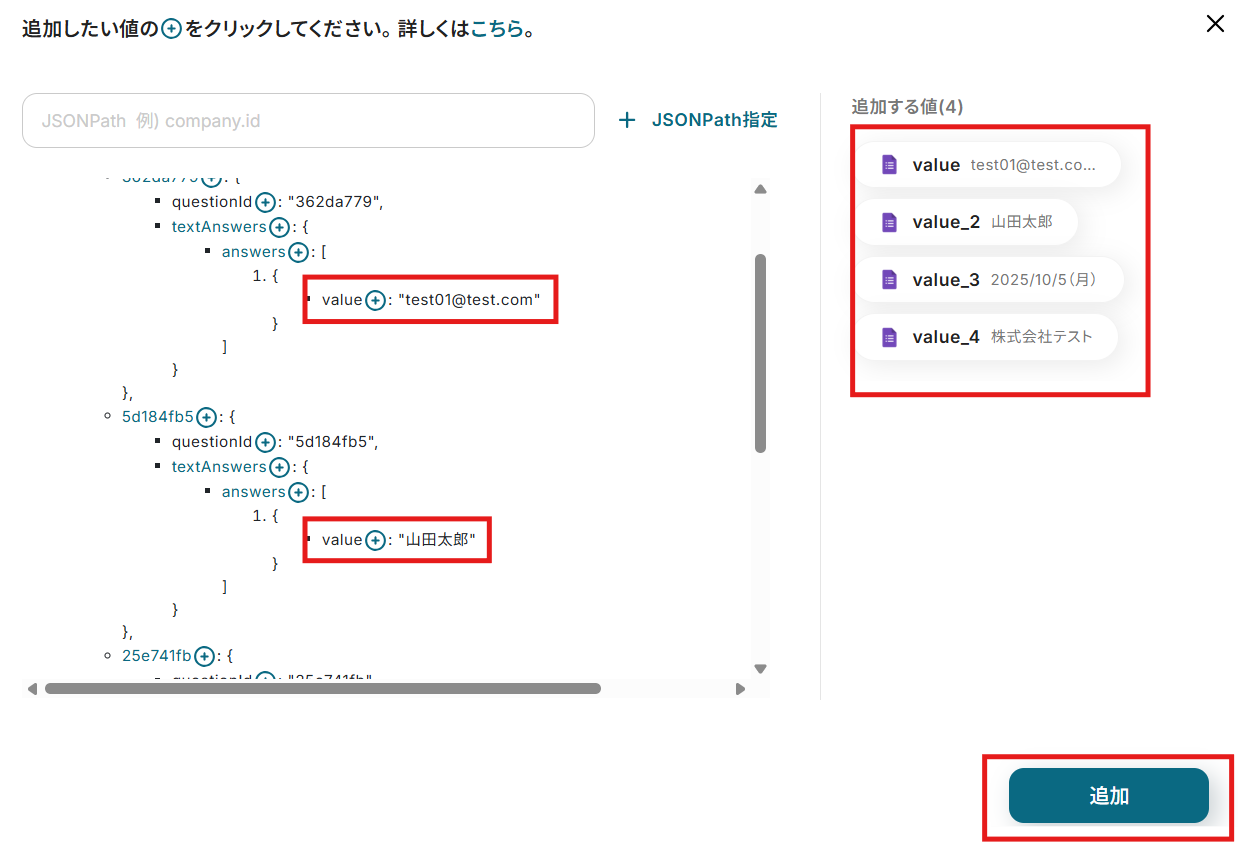Viewport: 1238px width, 842px height.
Task: Add the questionId "5d184fb5" plus icon
Action: pos(265,442)
